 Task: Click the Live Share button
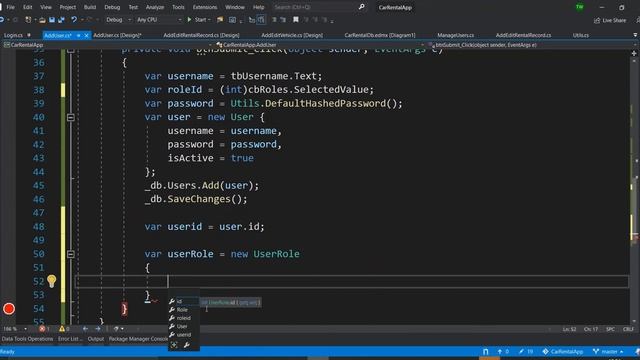[611, 20]
